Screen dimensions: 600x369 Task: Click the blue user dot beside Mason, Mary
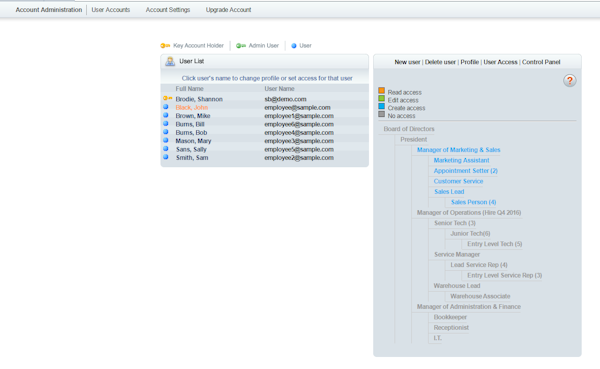[x=166, y=140]
